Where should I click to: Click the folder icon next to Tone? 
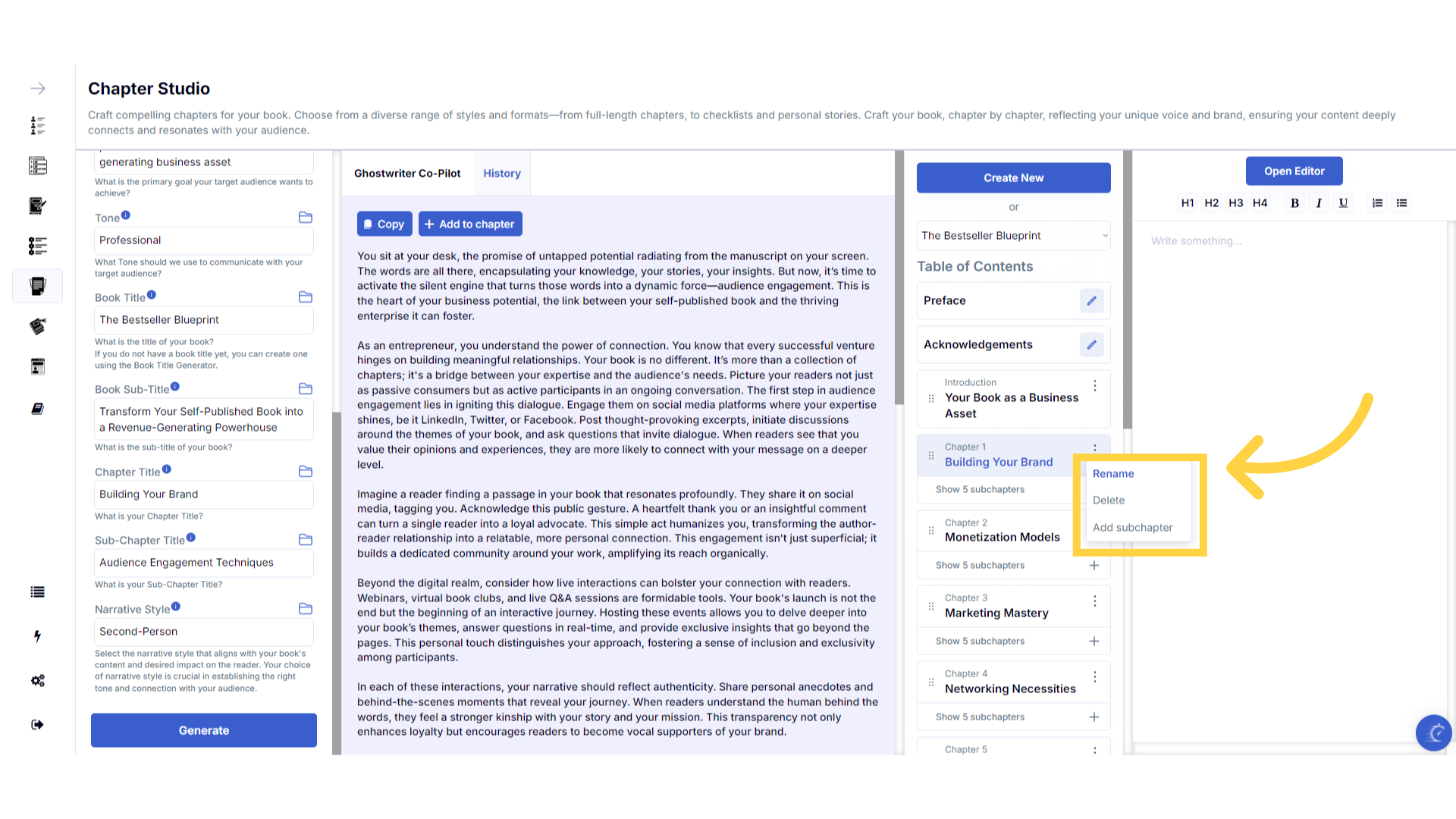click(306, 218)
